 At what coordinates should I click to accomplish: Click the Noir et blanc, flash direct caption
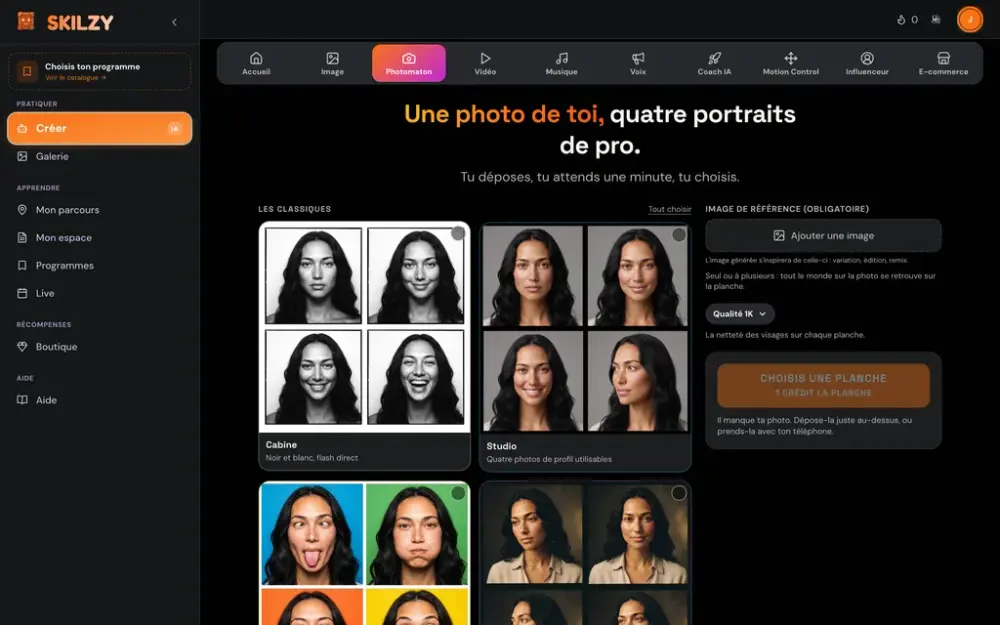[x=312, y=458]
